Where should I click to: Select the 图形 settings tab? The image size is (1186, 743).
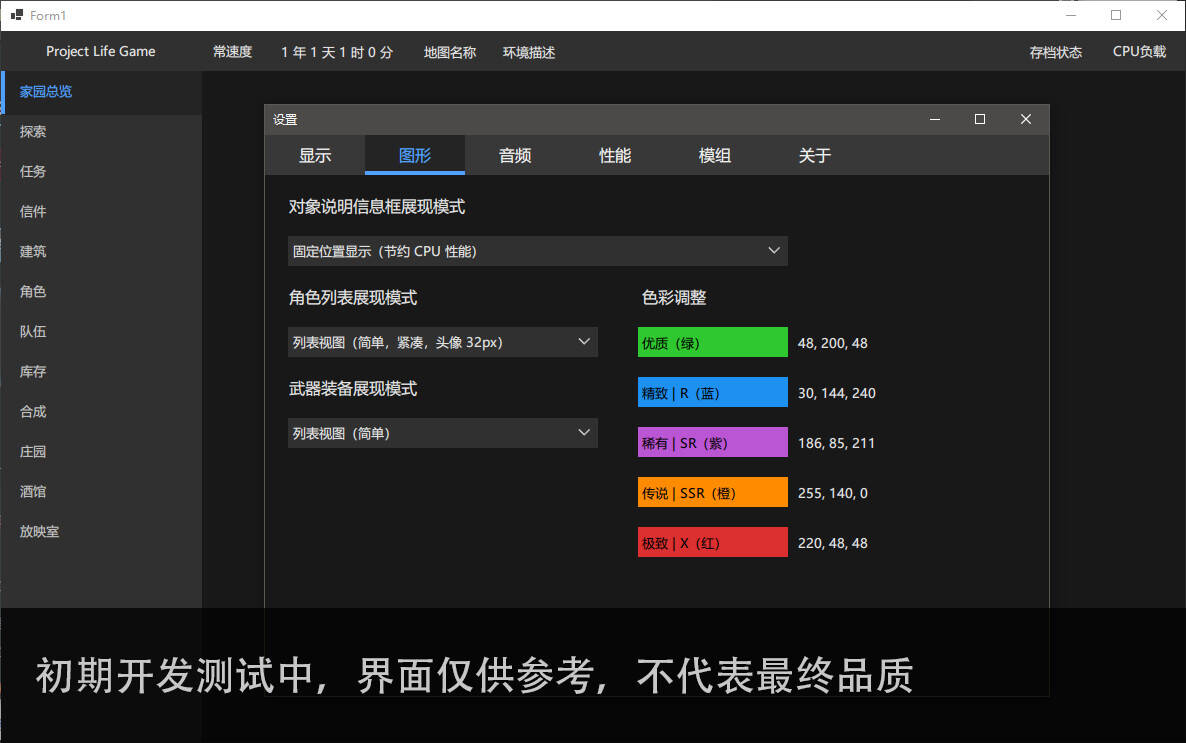(414, 155)
